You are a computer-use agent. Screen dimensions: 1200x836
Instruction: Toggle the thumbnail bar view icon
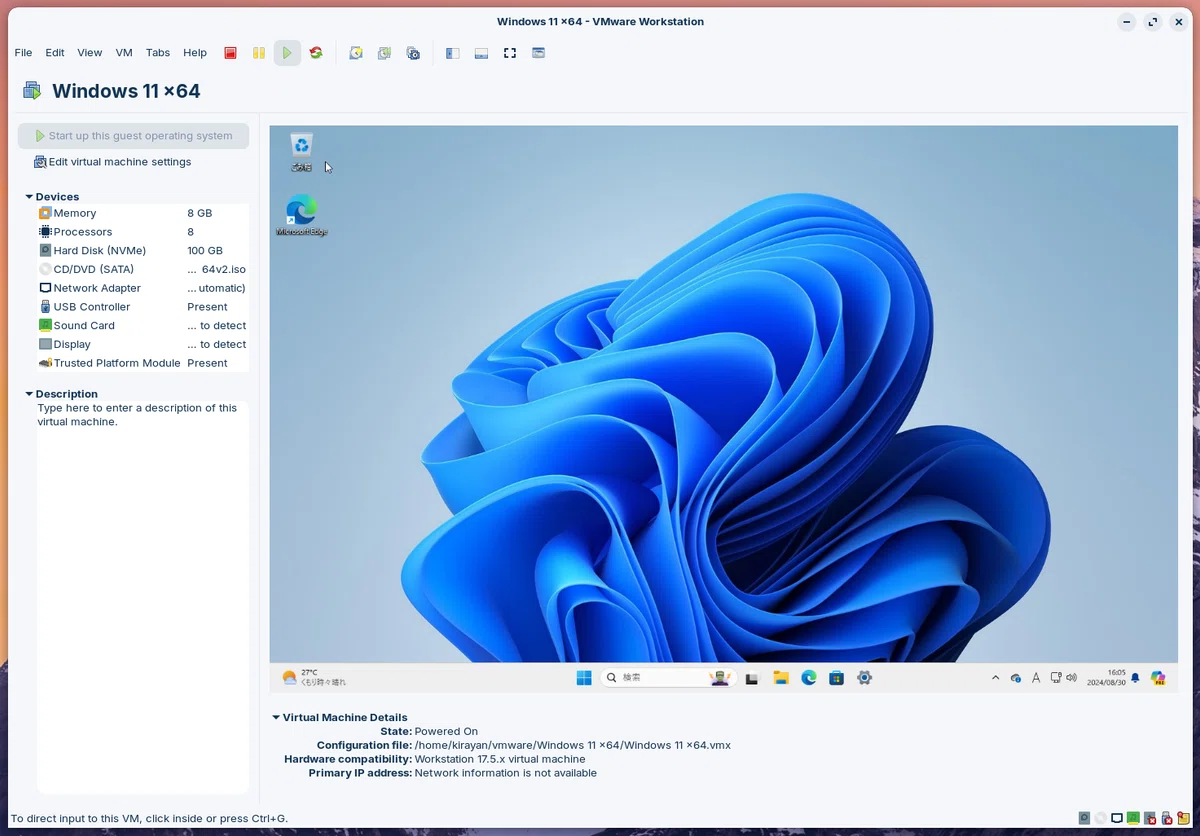point(481,53)
